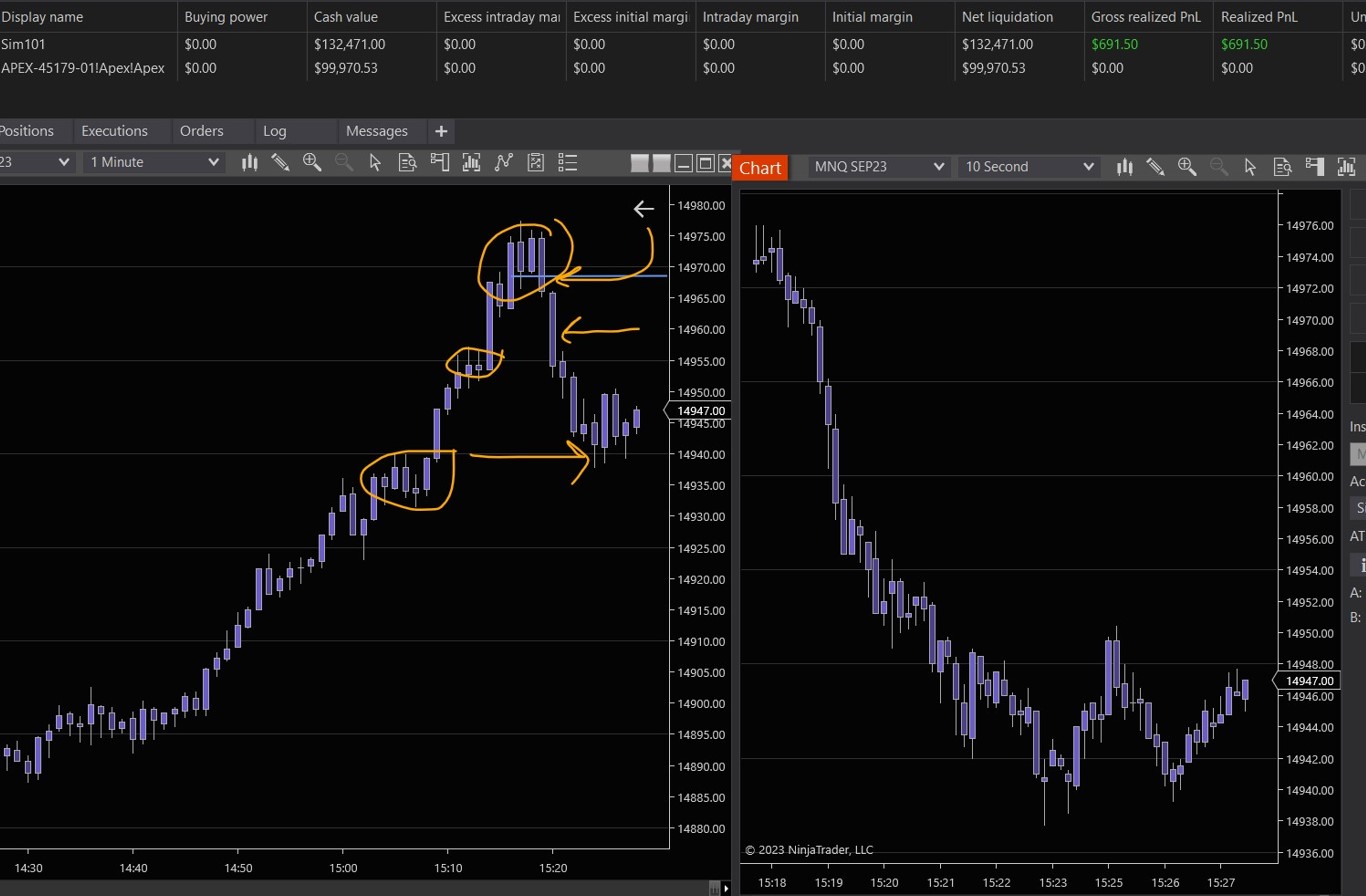
Task: Click first gray link square in 1 Minute chart
Action: pyautogui.click(x=640, y=164)
